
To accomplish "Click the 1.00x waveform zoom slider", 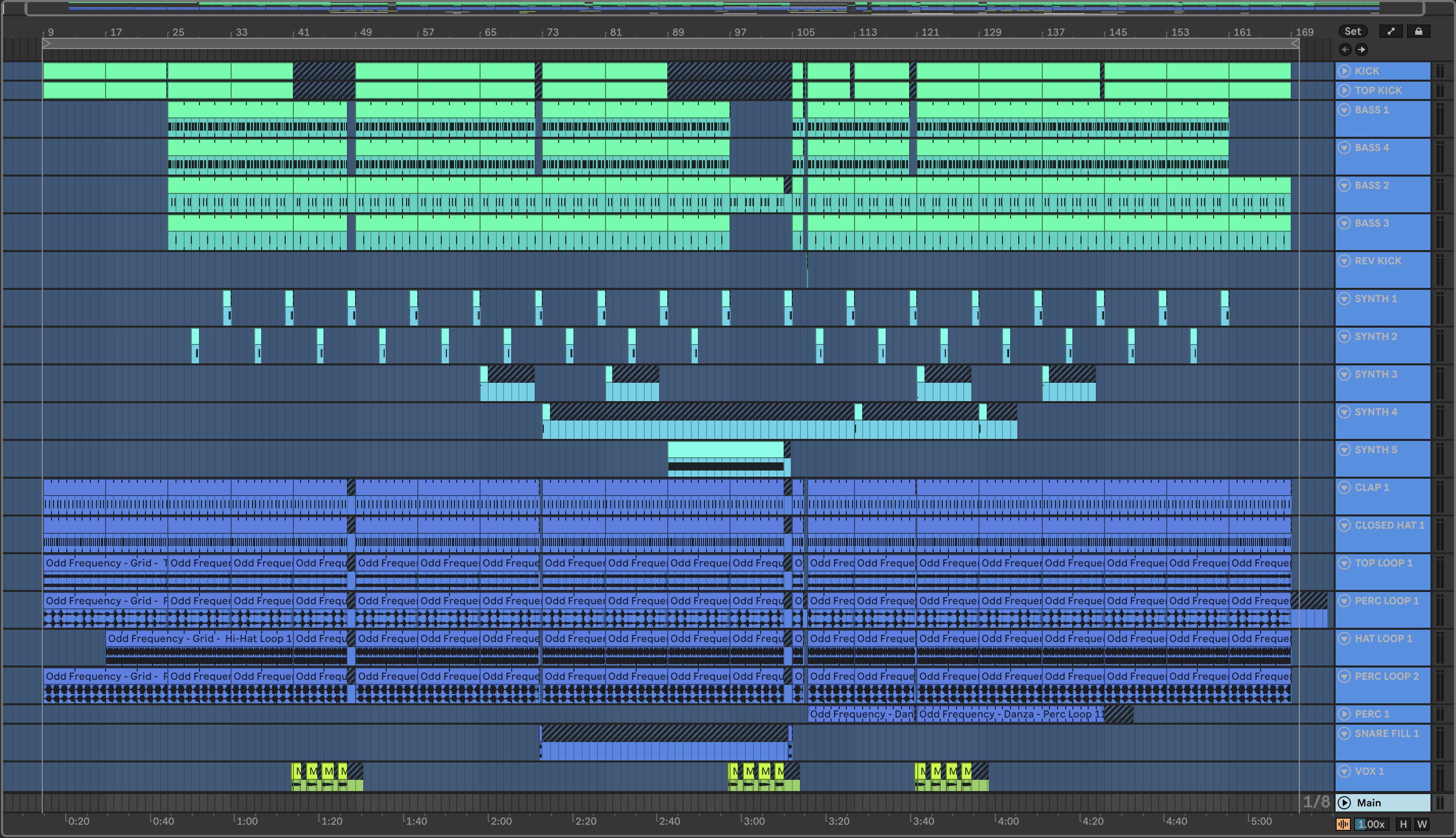I will click(1371, 824).
